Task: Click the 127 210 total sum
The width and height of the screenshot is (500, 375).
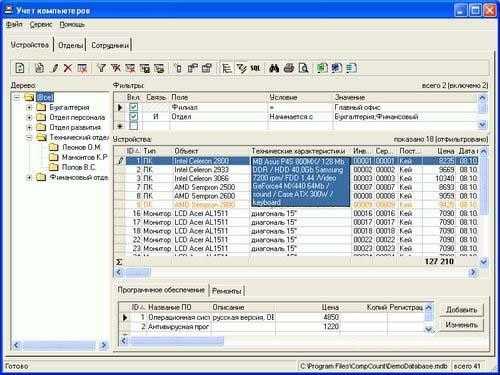Action: click(439, 262)
